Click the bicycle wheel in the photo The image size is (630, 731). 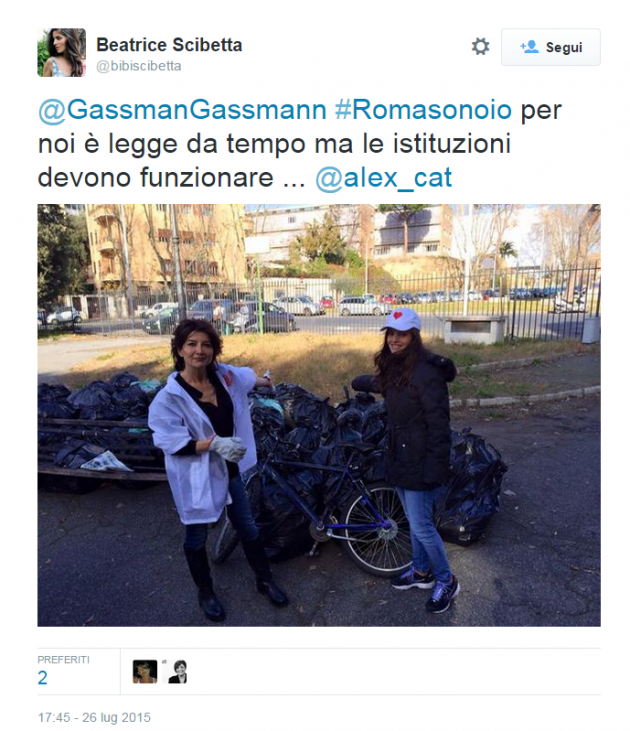click(x=377, y=529)
